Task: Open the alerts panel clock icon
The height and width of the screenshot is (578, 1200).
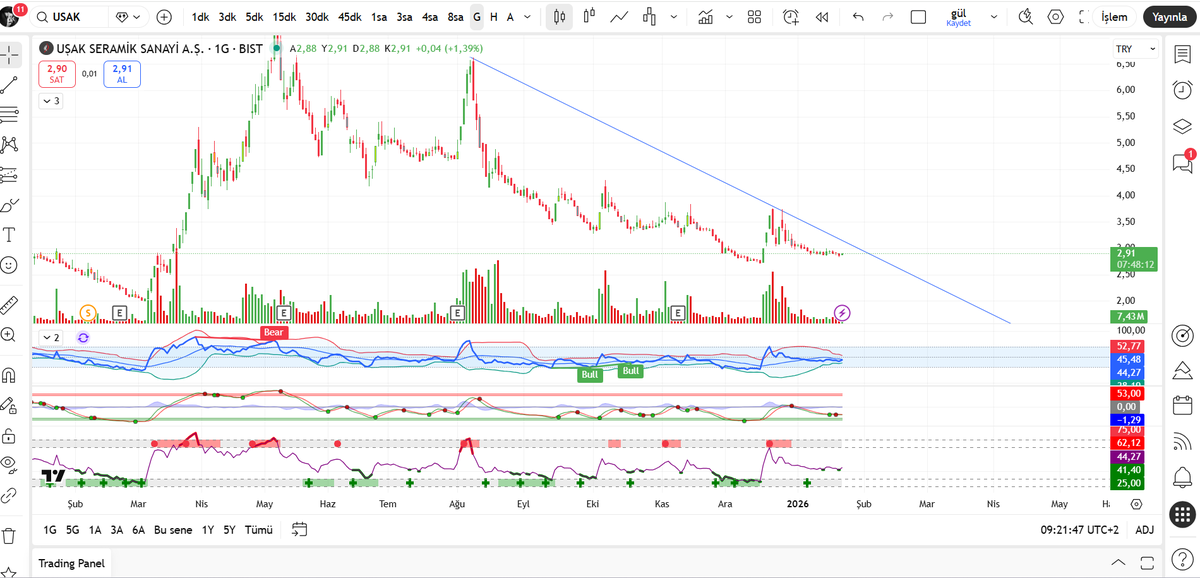Action: click(1183, 88)
